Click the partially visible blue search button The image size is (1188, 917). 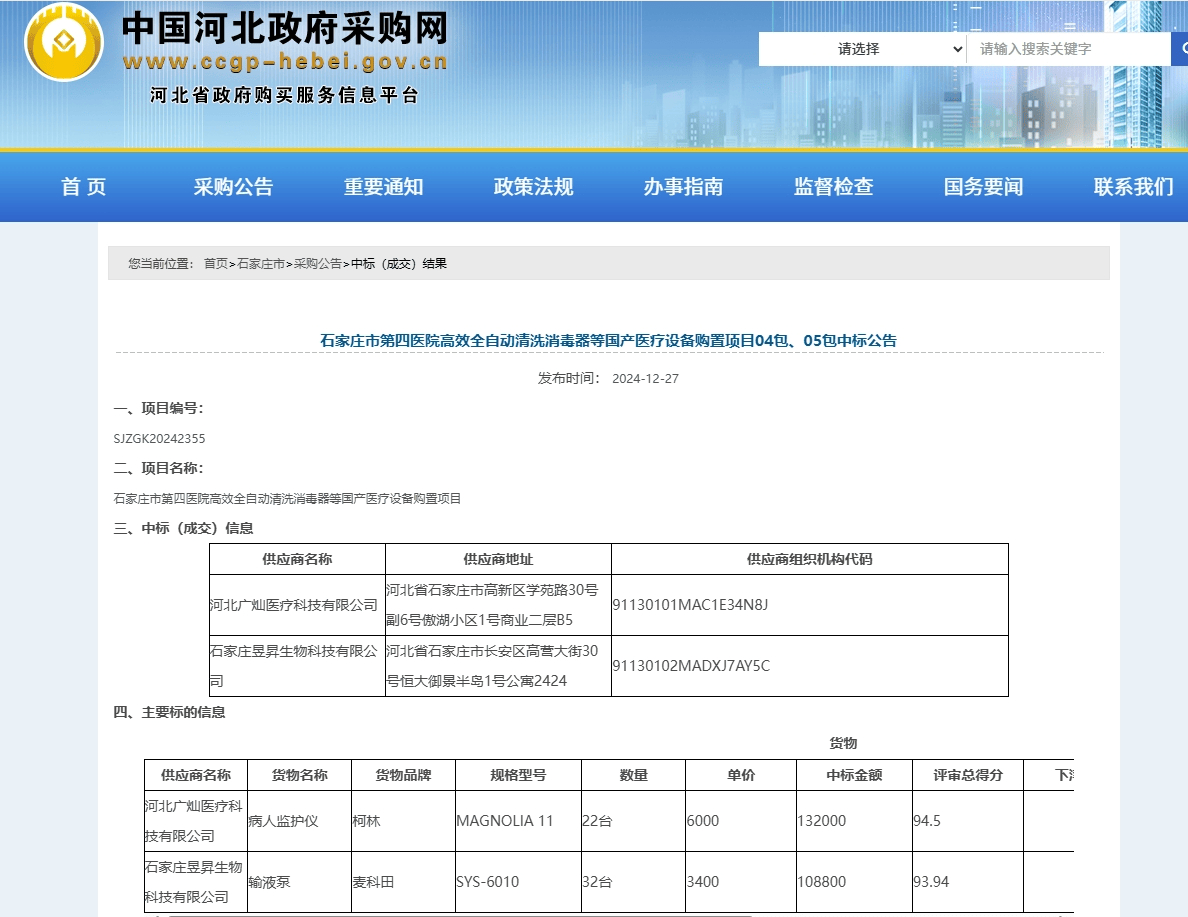(1180, 49)
